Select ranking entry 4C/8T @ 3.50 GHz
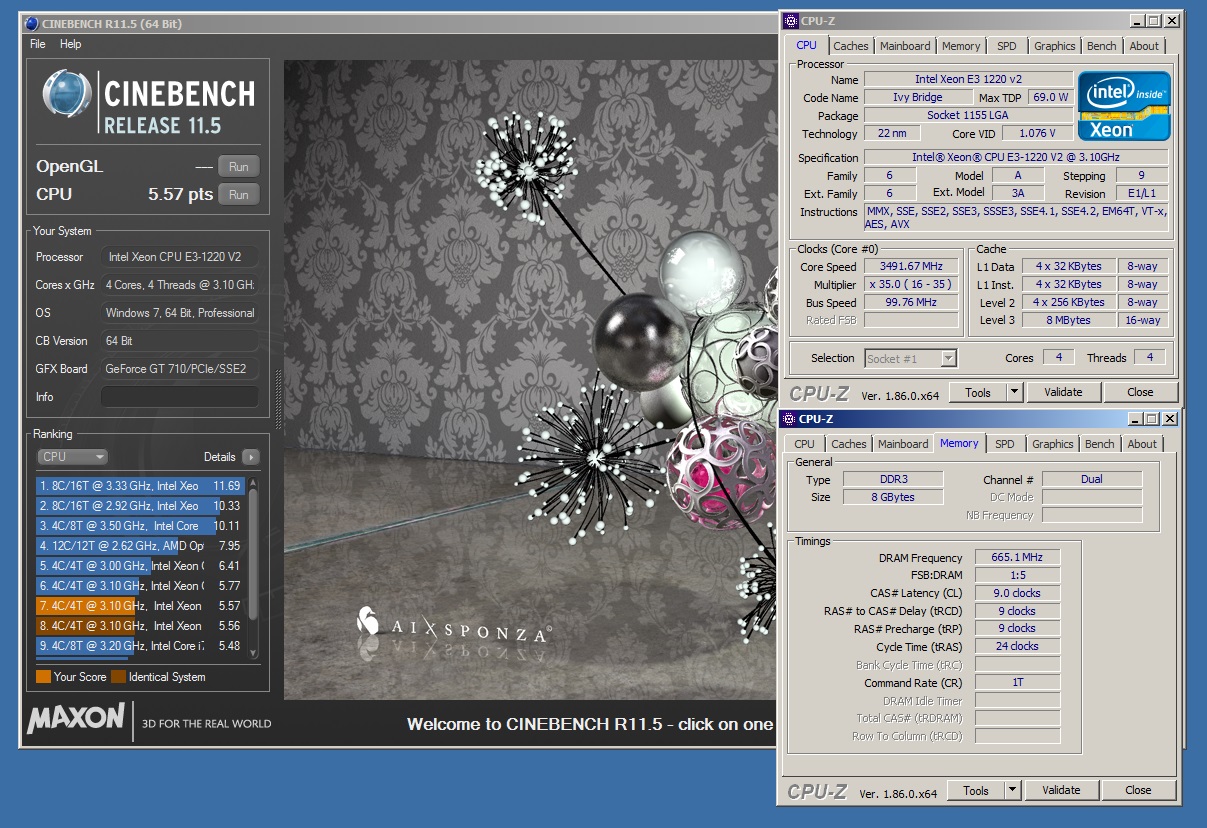 140,526
